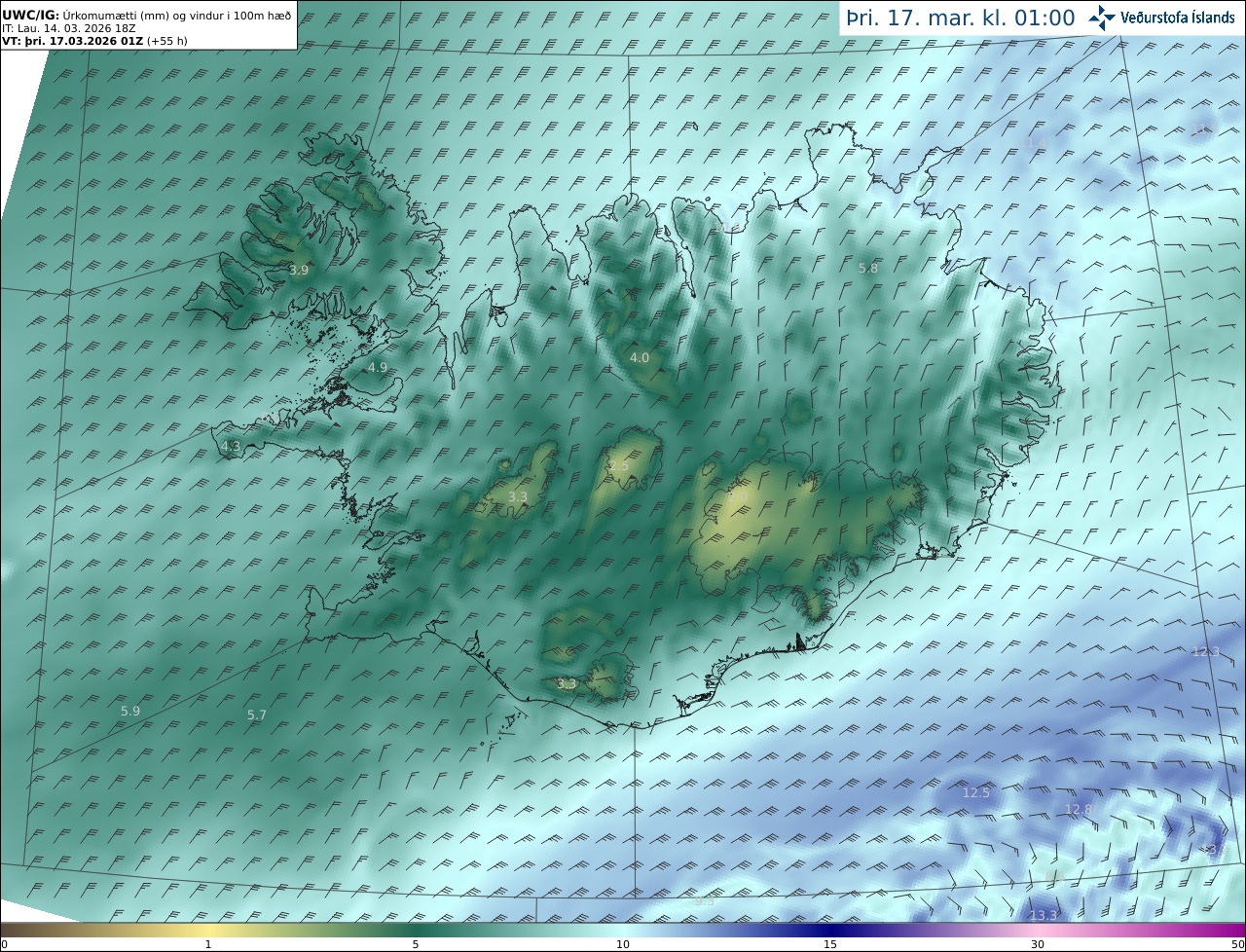Click the 4.0 value on the map
The image size is (1246, 952).
tap(639, 357)
